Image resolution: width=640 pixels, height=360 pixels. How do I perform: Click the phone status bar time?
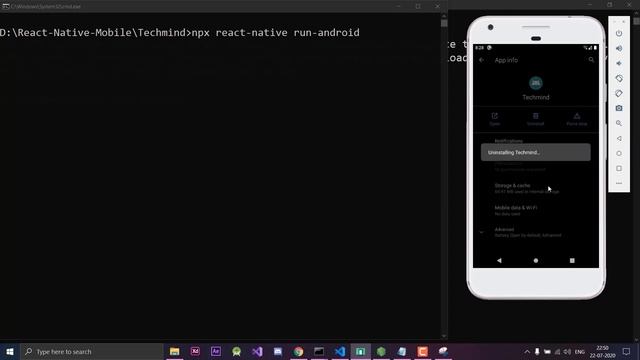479,48
